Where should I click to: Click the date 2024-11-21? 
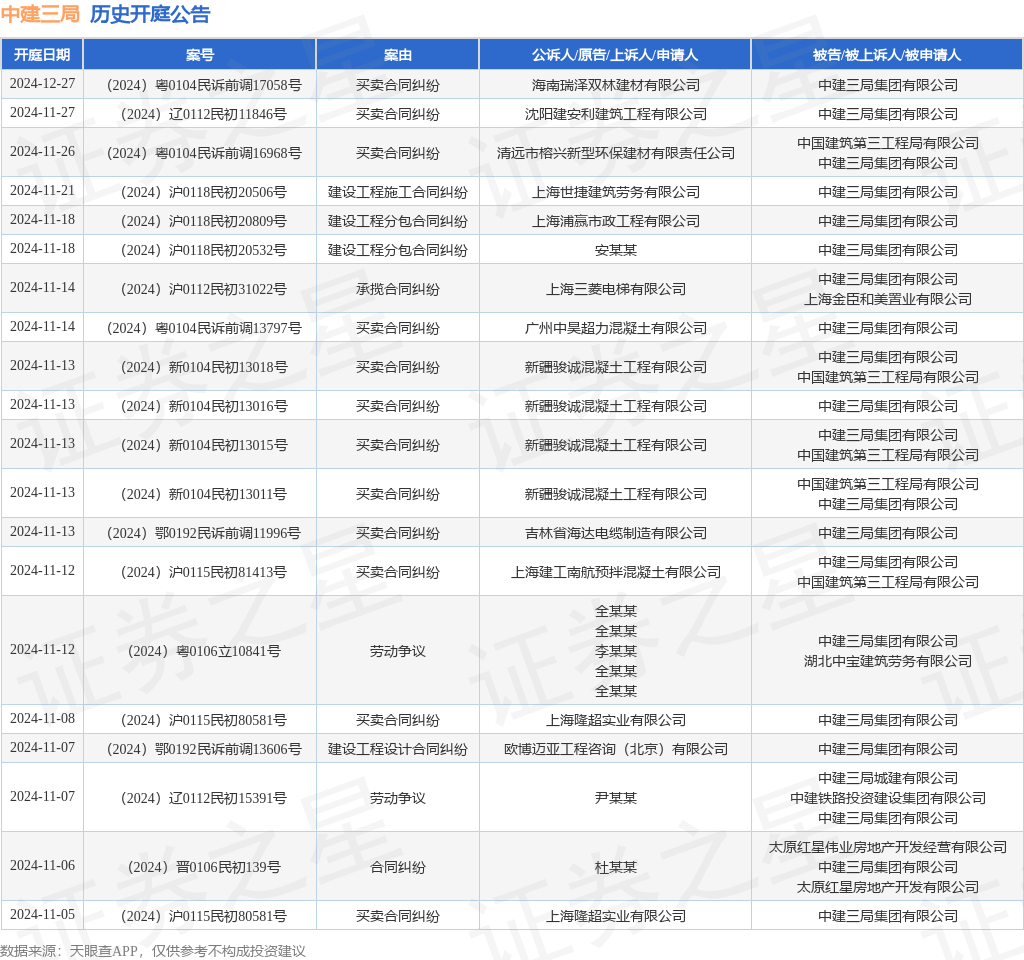coord(42,191)
